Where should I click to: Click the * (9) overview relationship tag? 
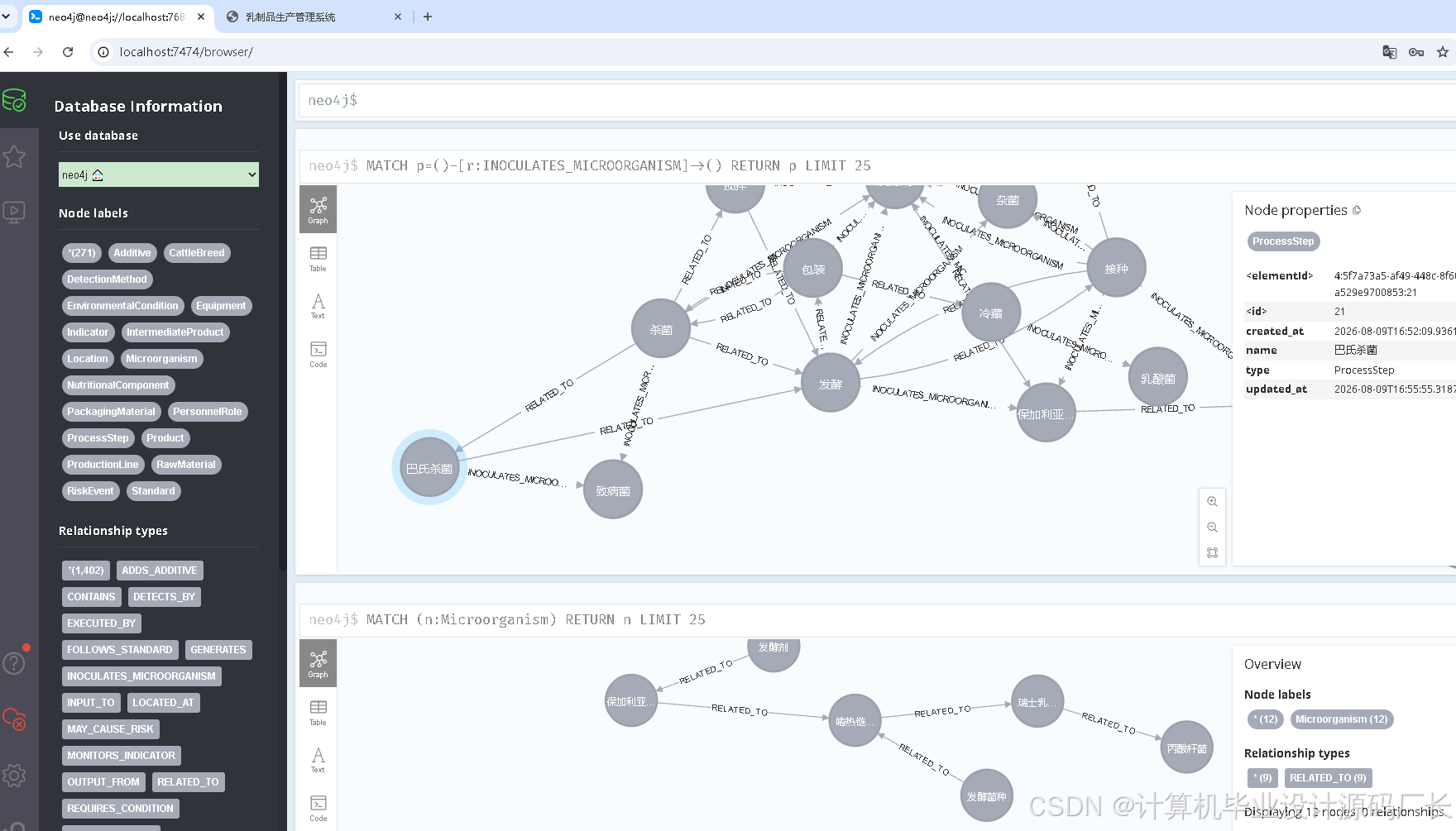(x=1262, y=778)
